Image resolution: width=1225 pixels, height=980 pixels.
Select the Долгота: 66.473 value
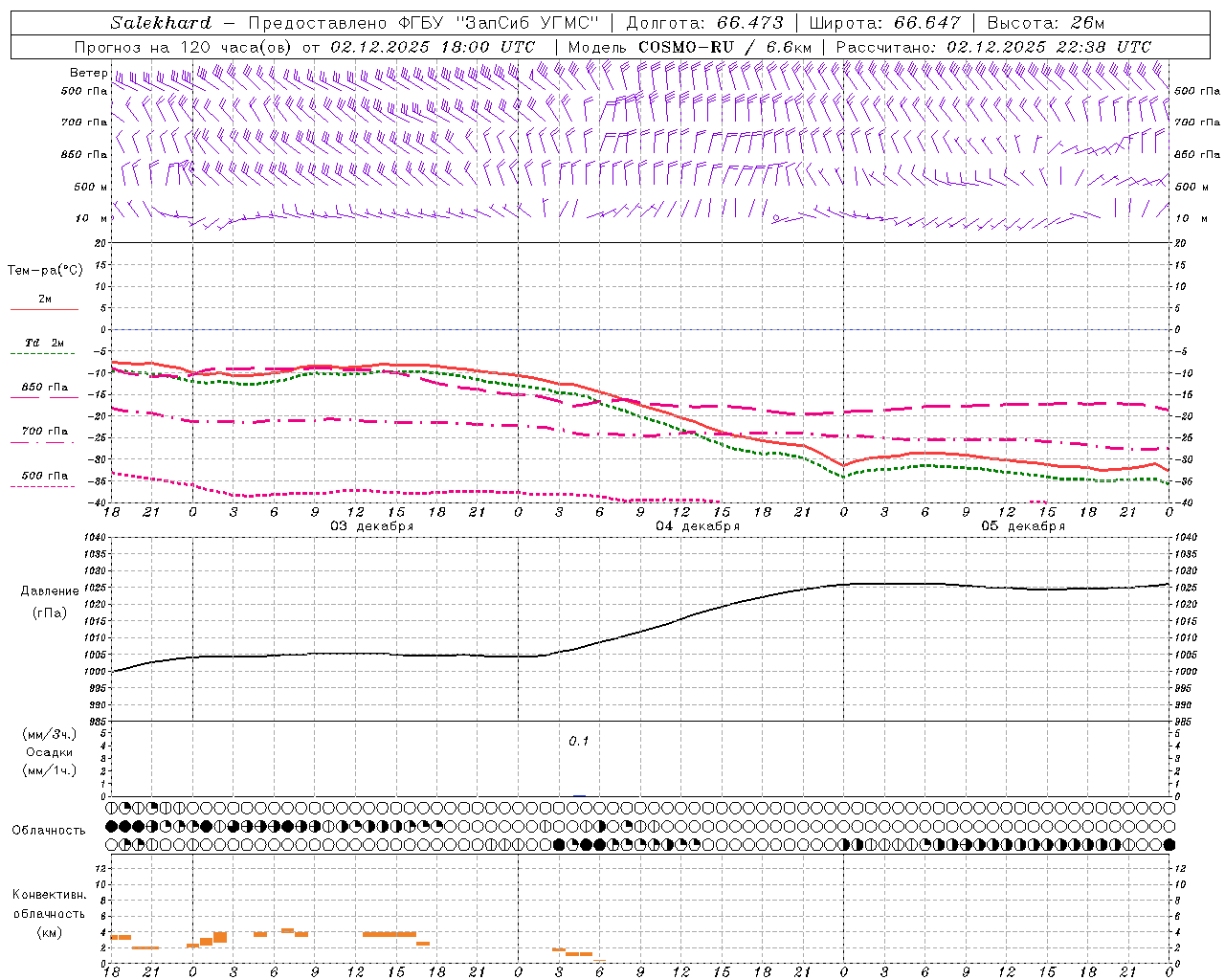(704, 23)
